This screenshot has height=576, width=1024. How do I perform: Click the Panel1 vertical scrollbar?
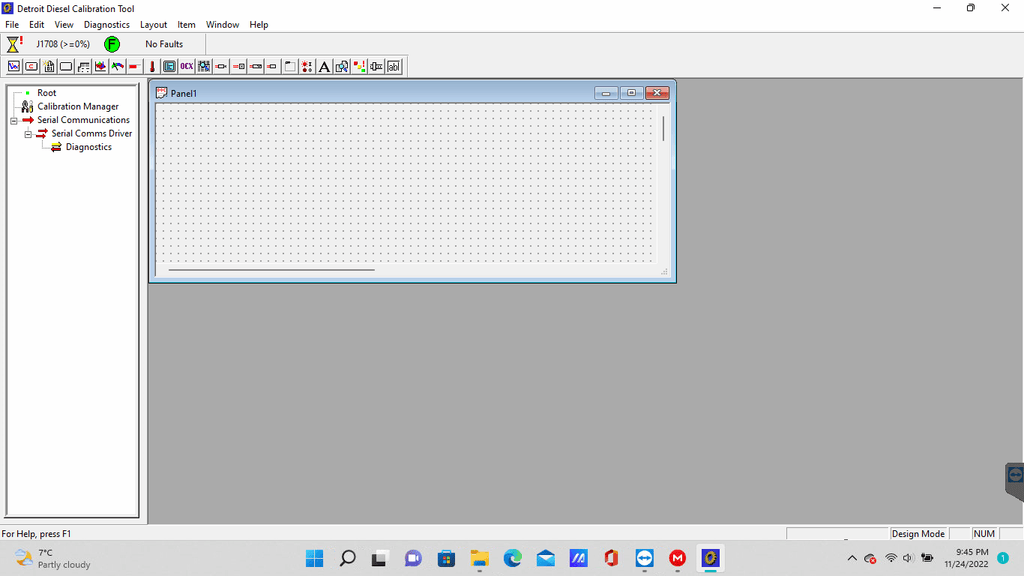coord(663,128)
